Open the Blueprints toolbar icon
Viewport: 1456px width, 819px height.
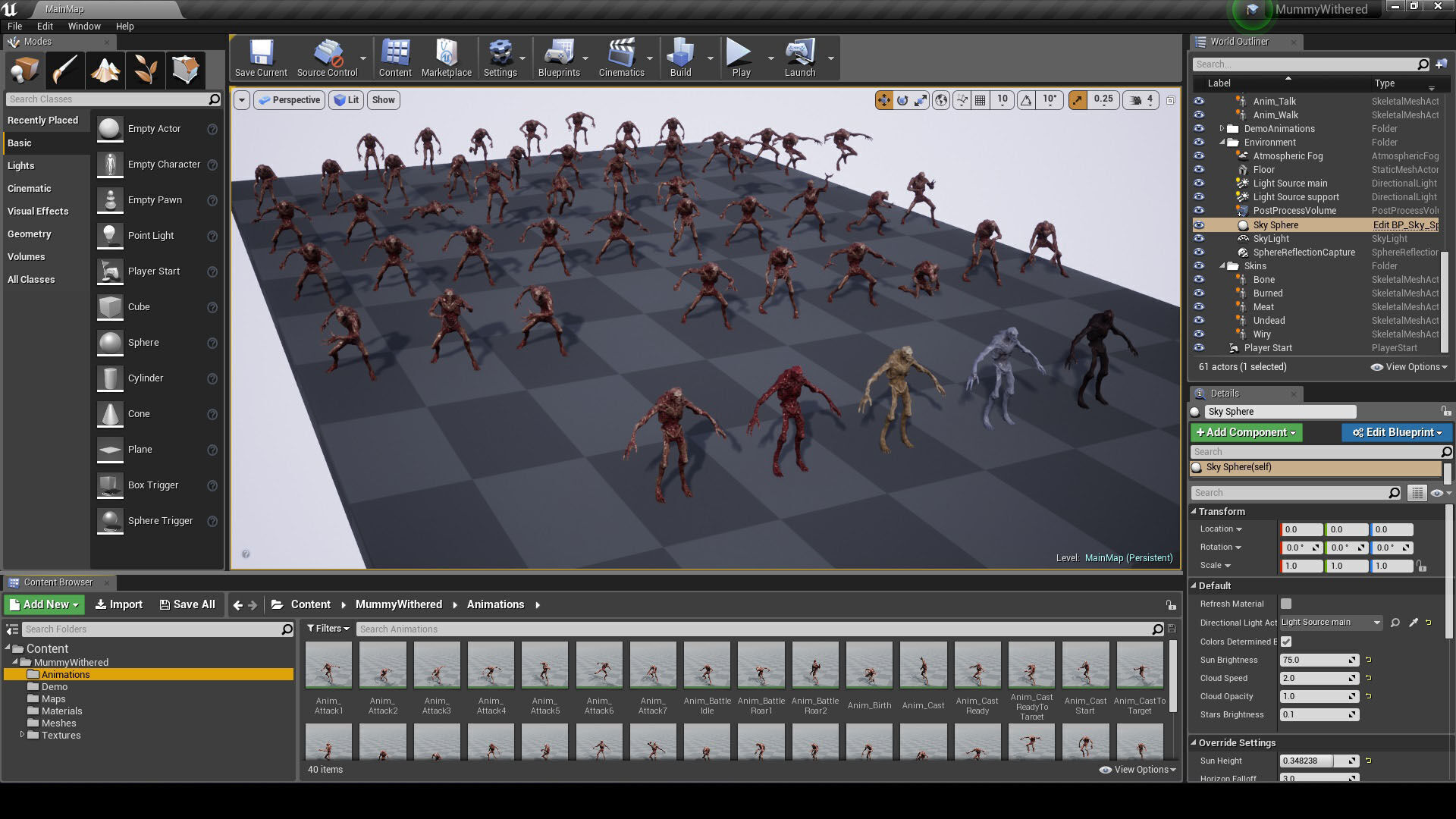click(559, 58)
